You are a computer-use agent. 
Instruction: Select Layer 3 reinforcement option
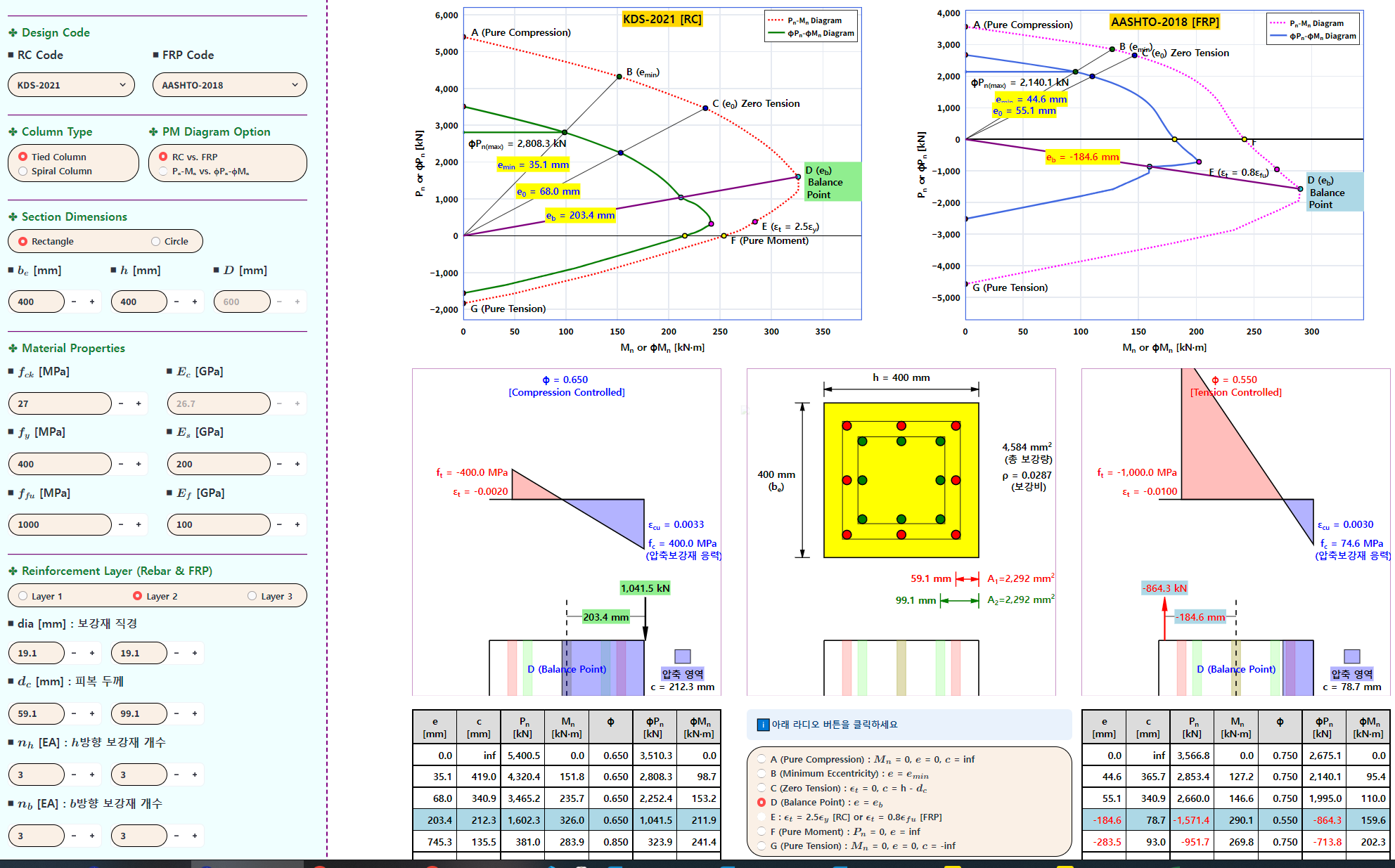click(252, 596)
